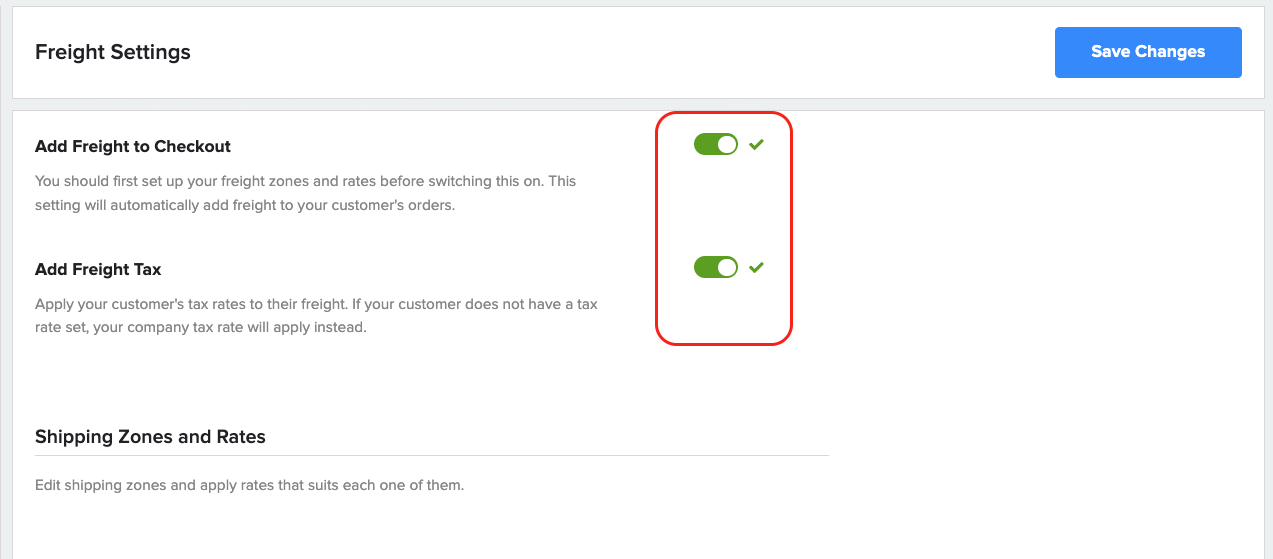
Task: Click empty header area beside Freight Settings title
Action: (620, 52)
